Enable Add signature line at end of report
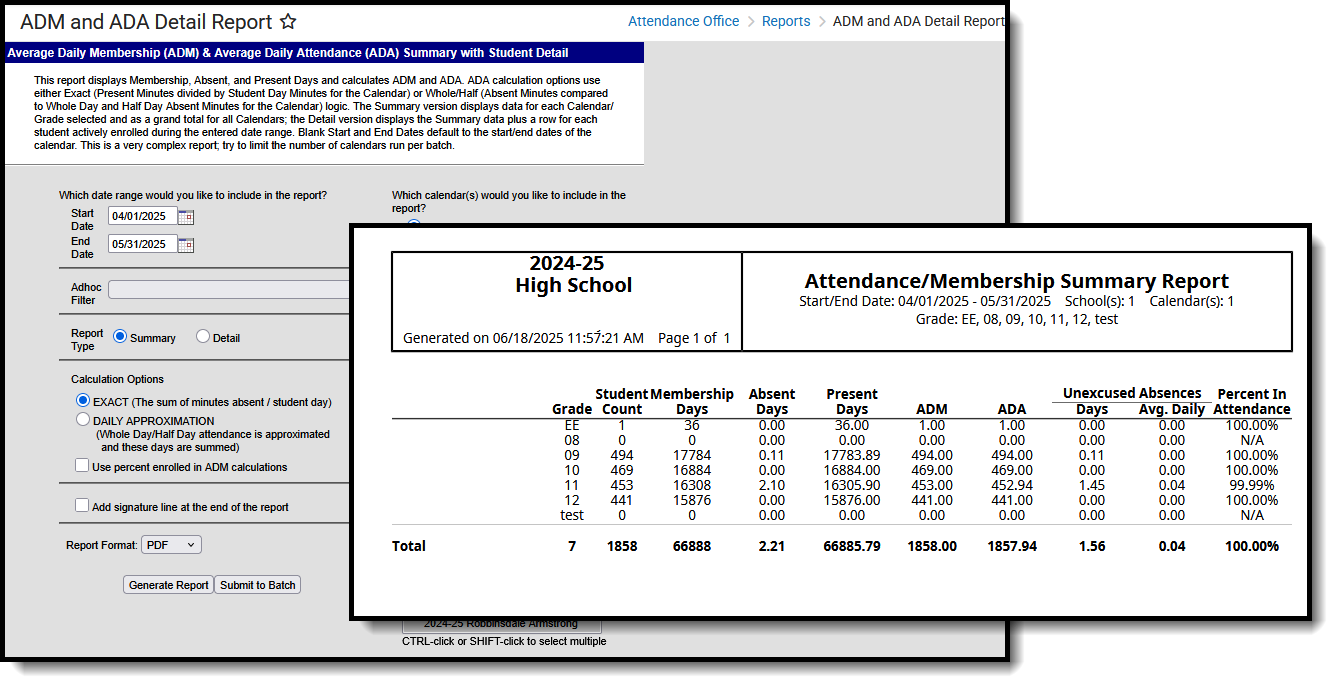The height and width of the screenshot is (687, 1337). click(x=82, y=506)
